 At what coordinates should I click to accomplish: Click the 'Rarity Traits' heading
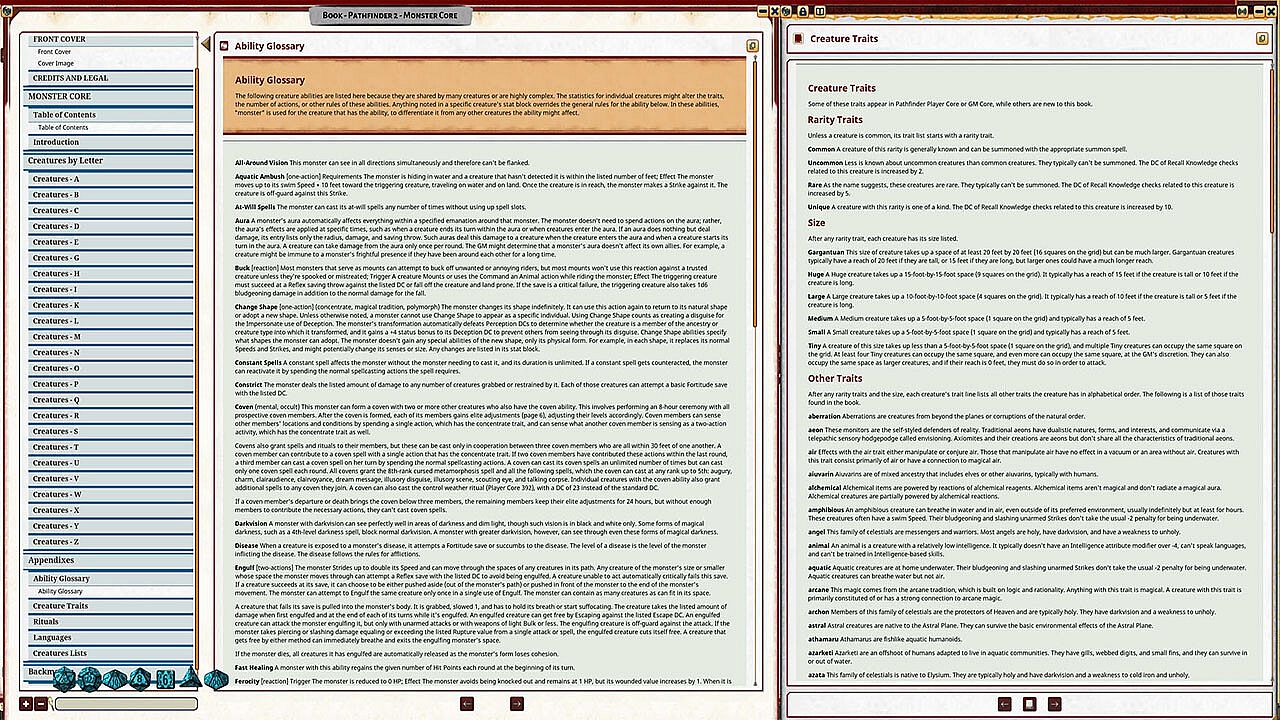(x=835, y=120)
